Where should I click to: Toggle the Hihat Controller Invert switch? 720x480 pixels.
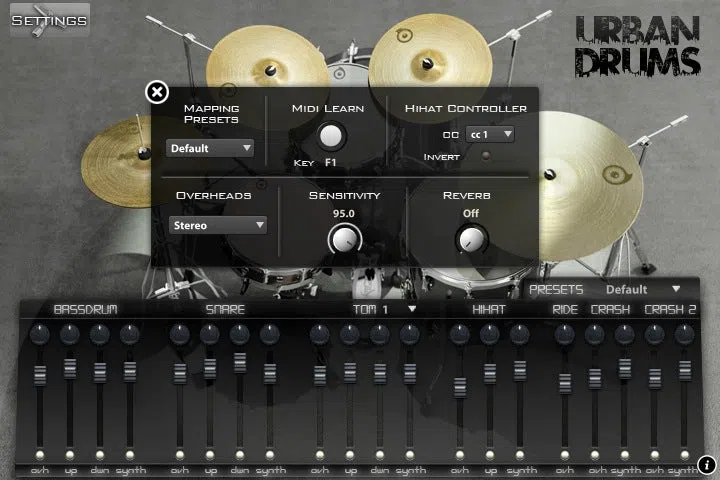tap(485, 156)
